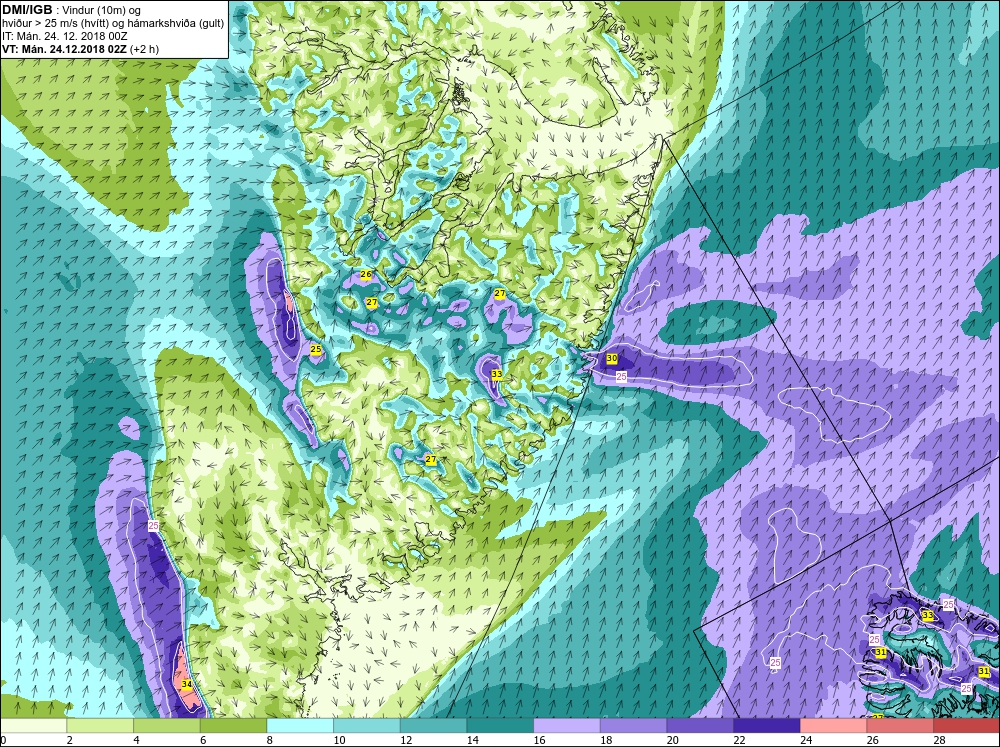This screenshot has width=1000, height=747.
Task: Click the '20' scale label
Action: pyautogui.click(x=672, y=740)
